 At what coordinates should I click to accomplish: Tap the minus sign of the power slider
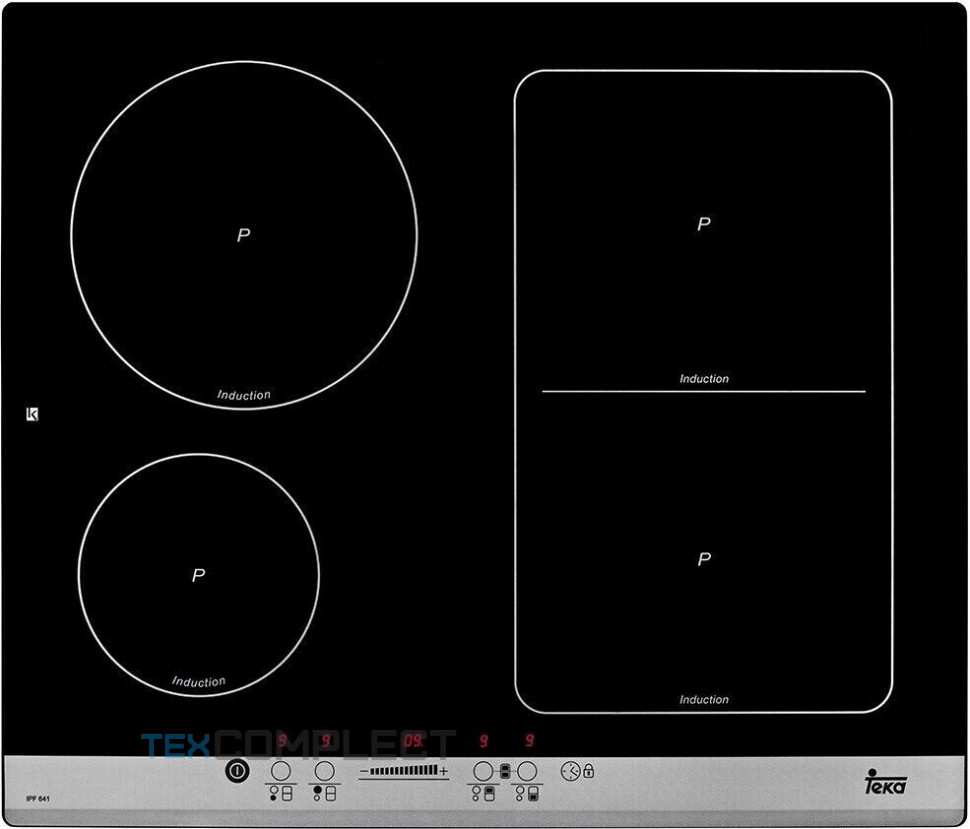(364, 771)
